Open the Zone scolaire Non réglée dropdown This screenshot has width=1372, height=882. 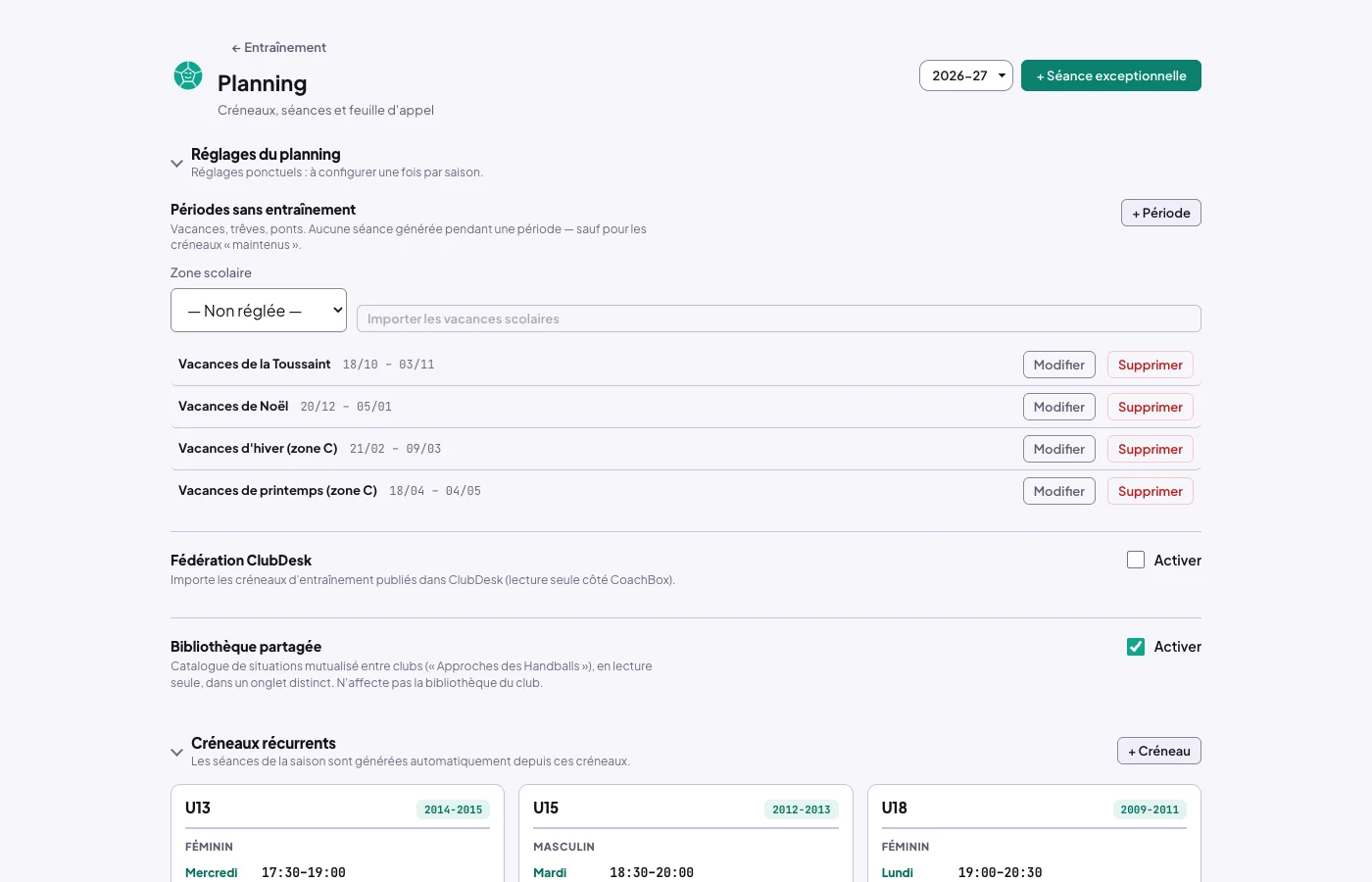(x=259, y=311)
